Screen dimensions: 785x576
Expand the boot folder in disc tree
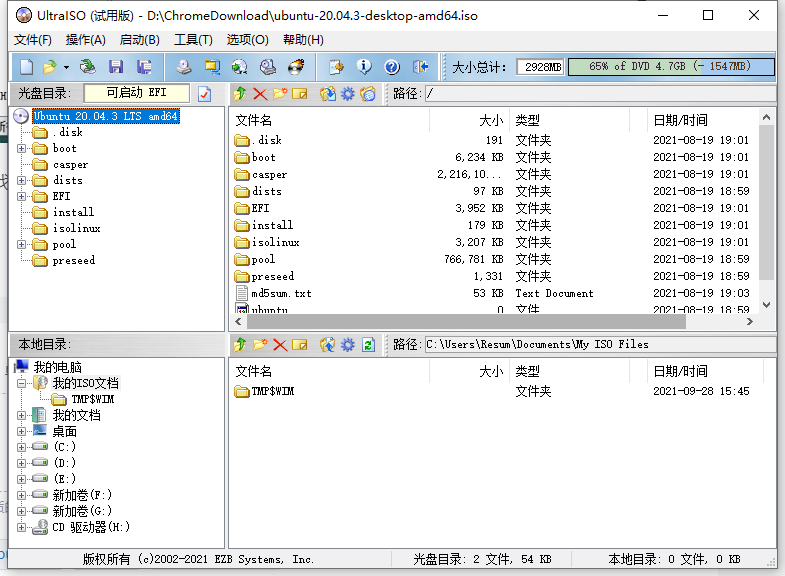tap(21, 148)
